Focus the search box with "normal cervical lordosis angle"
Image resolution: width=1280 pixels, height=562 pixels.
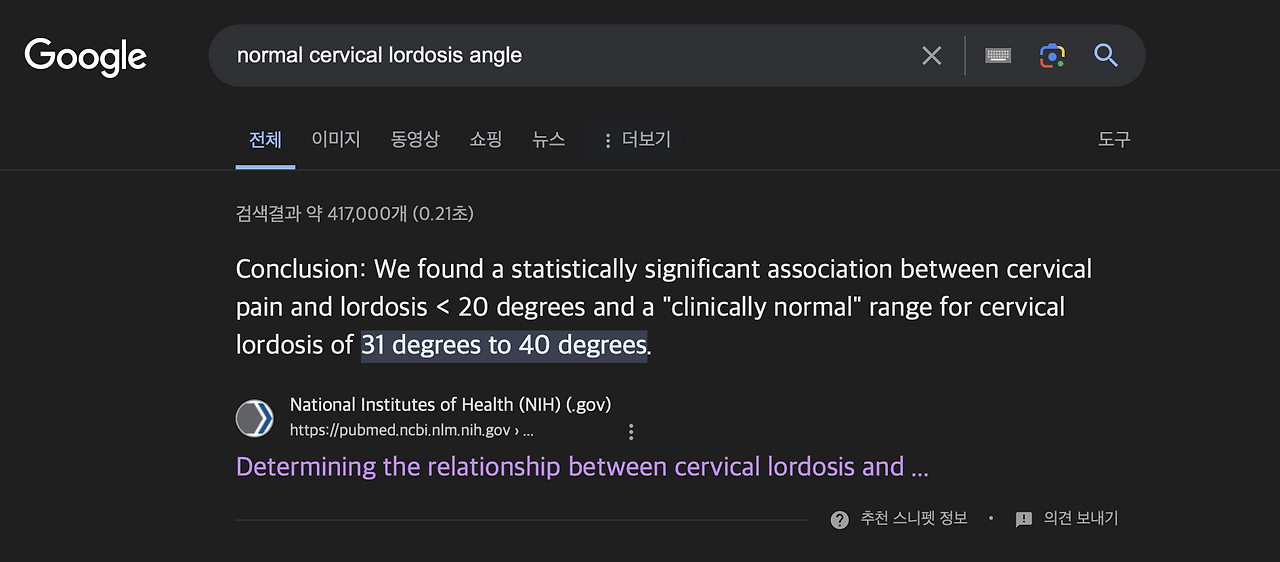click(x=570, y=56)
